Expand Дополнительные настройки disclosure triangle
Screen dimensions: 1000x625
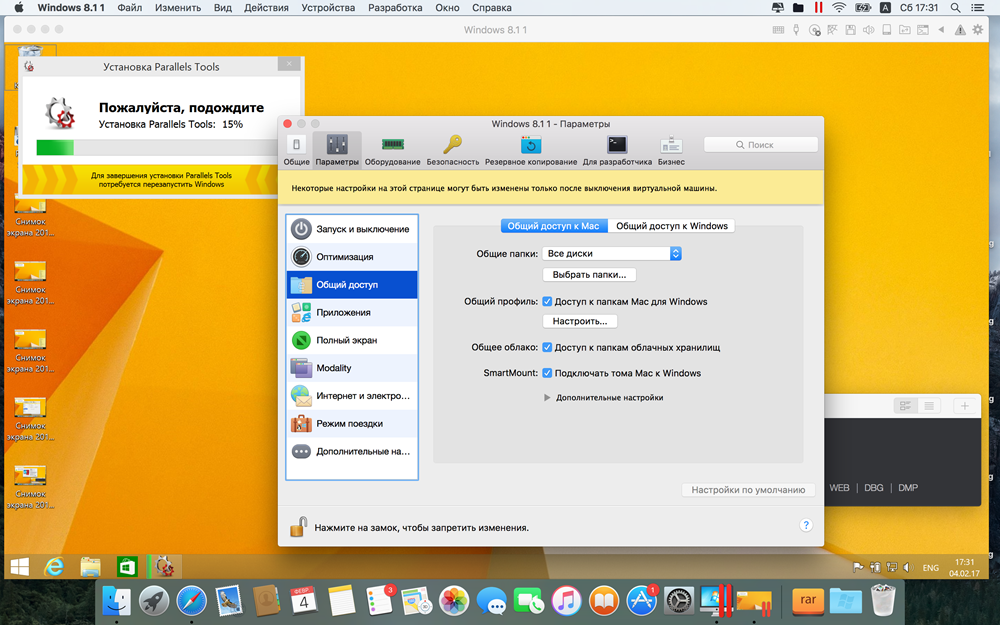pyautogui.click(x=547, y=397)
